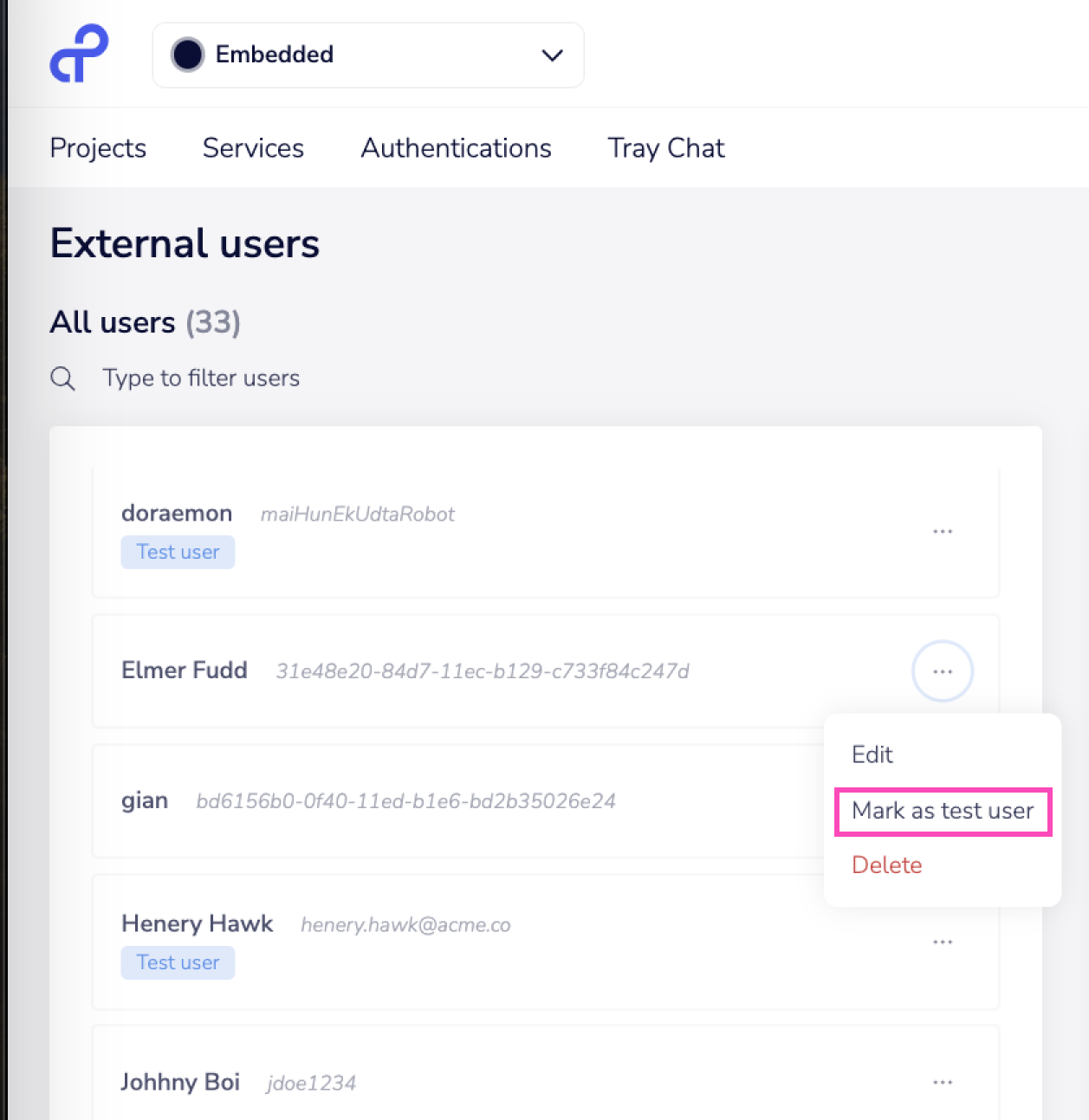Open the actions menu for Johhny Boi
Screen dimensions: 1089x1120
point(943,1082)
